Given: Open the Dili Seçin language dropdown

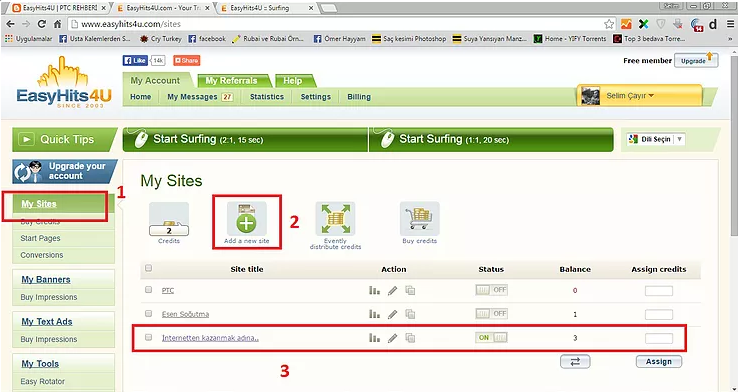Looking at the screenshot, I should point(656,139).
